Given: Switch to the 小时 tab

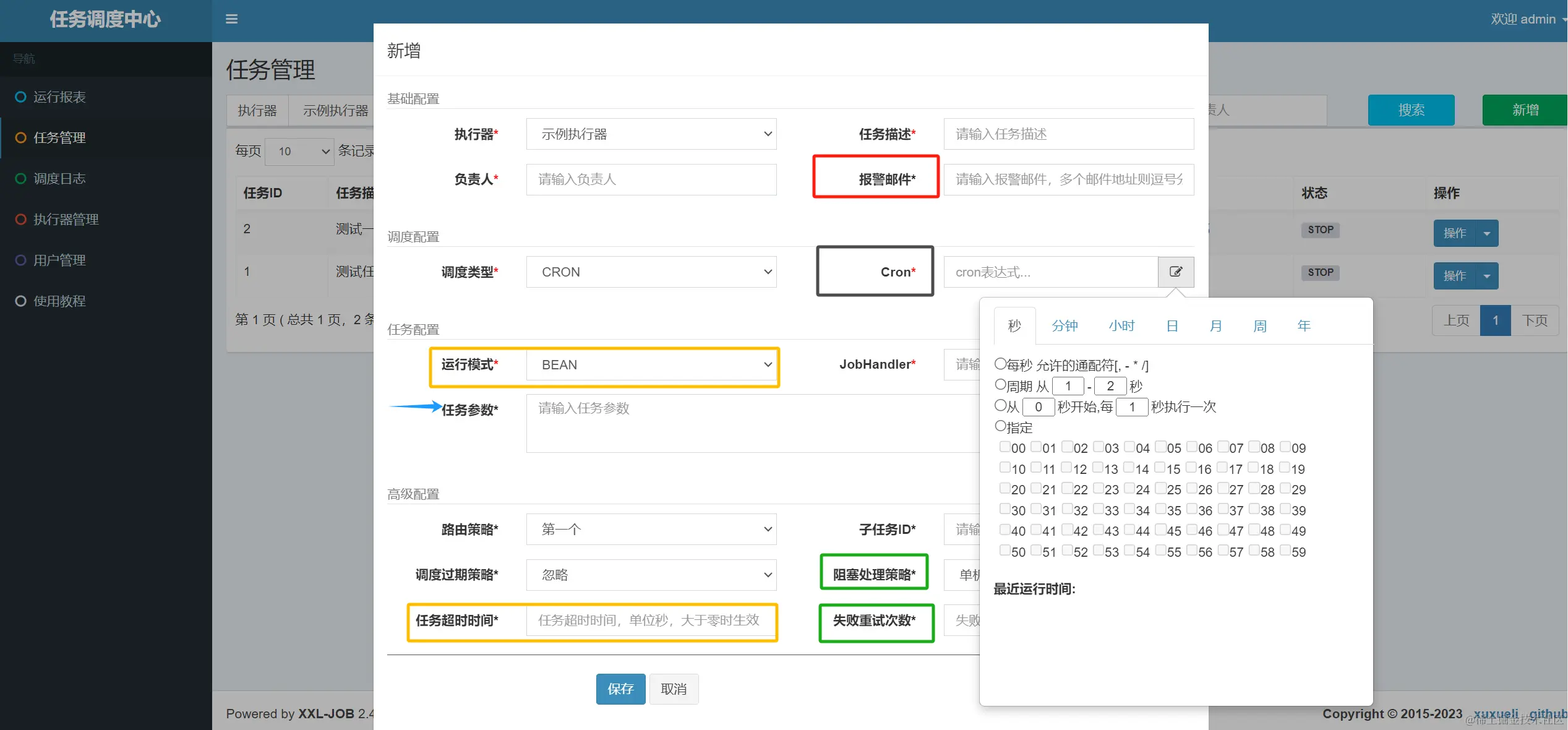Looking at the screenshot, I should click(x=1121, y=326).
